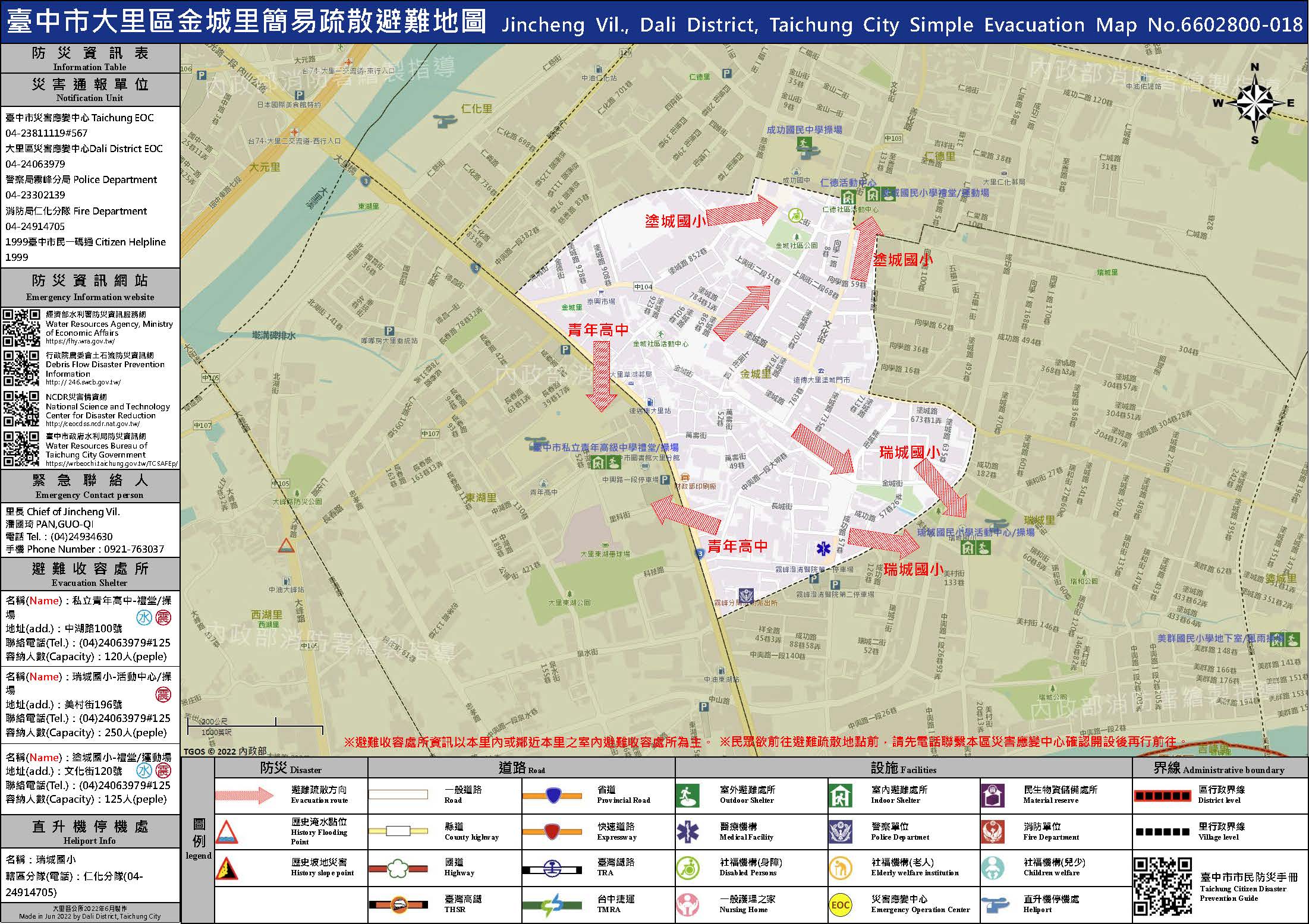Image resolution: width=1309 pixels, height=924 pixels.
Task: Click the compass rose on the map
Action: [x=1254, y=103]
